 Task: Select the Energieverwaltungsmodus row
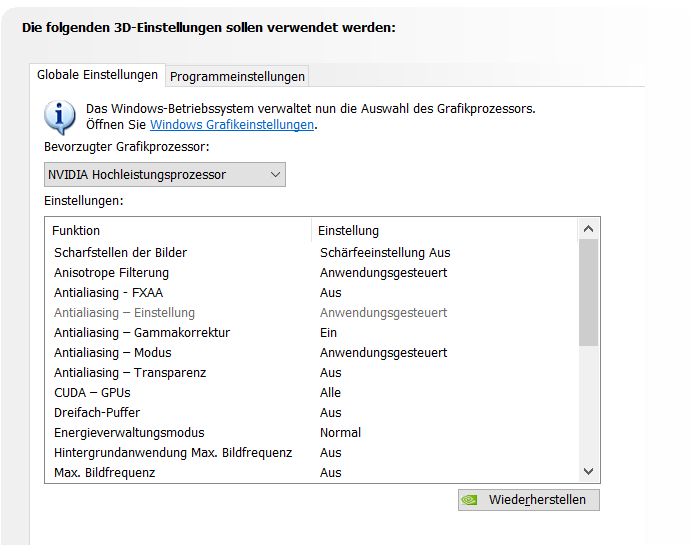[x=311, y=433]
